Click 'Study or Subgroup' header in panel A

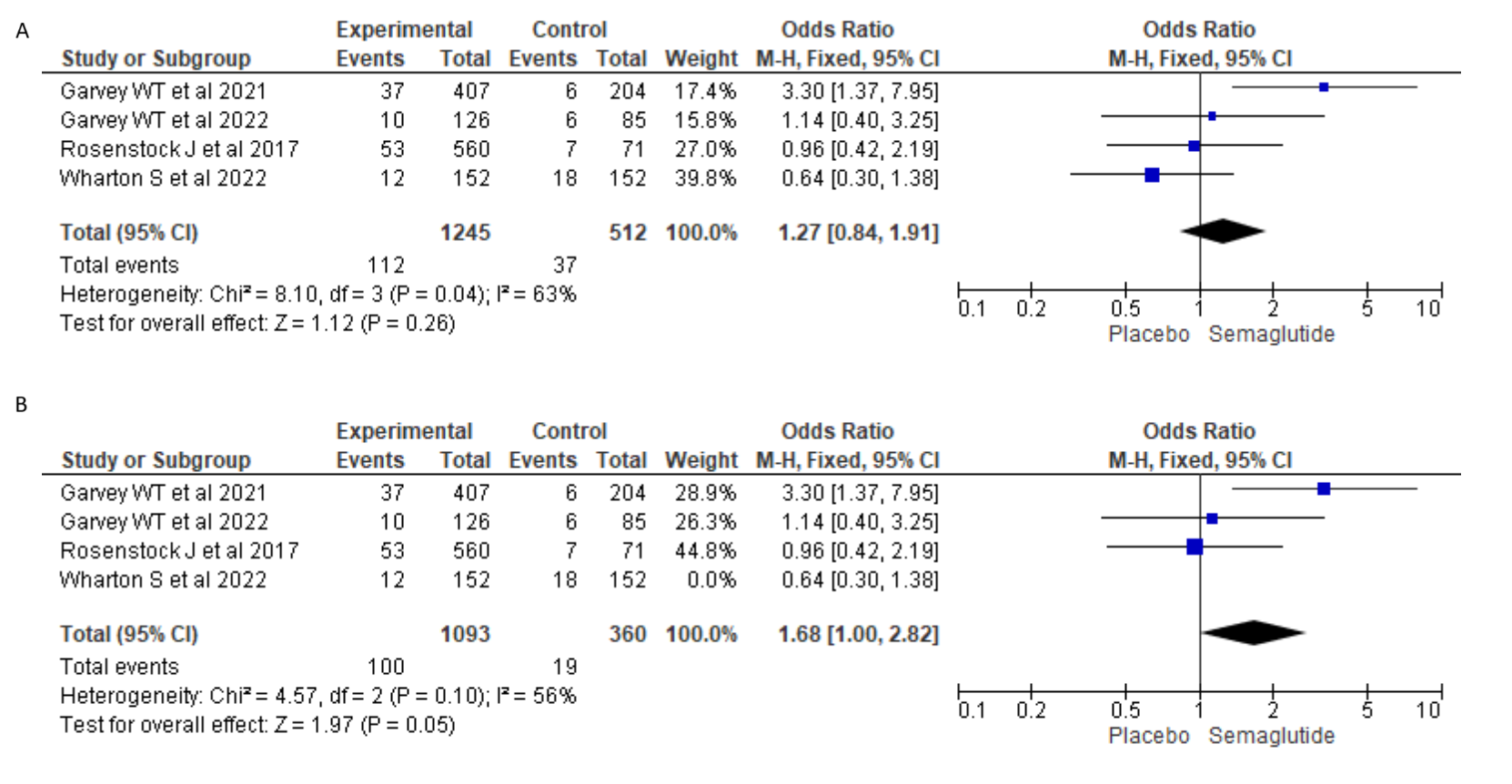pyautogui.click(x=156, y=59)
